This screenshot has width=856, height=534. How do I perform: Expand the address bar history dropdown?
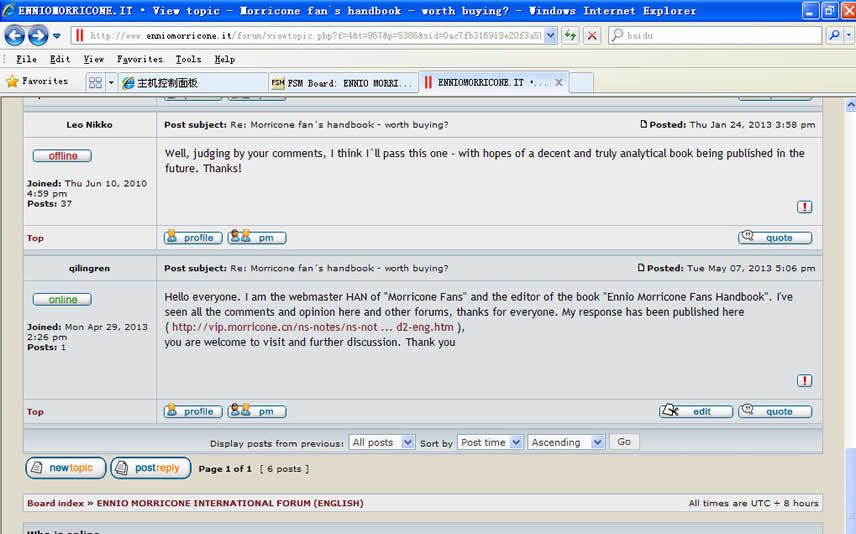(551, 36)
